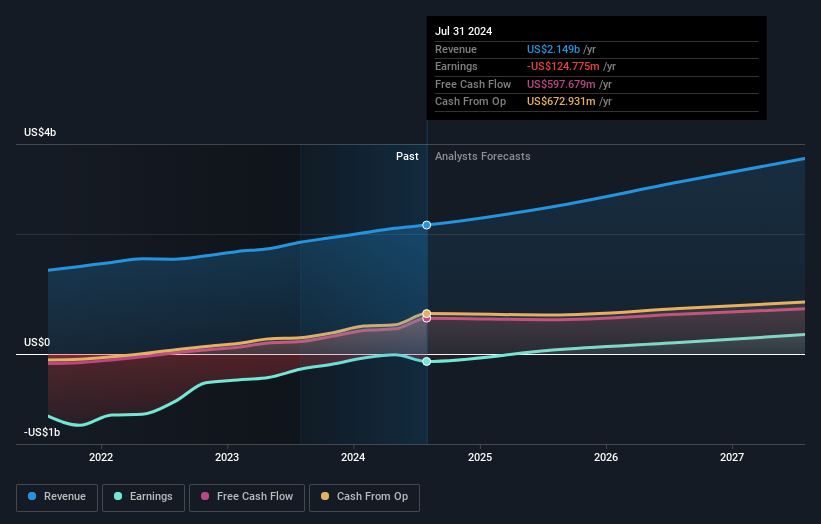821x524 pixels.
Task: Click the Free Cash Flow label in tooltip
Action: click(x=473, y=84)
